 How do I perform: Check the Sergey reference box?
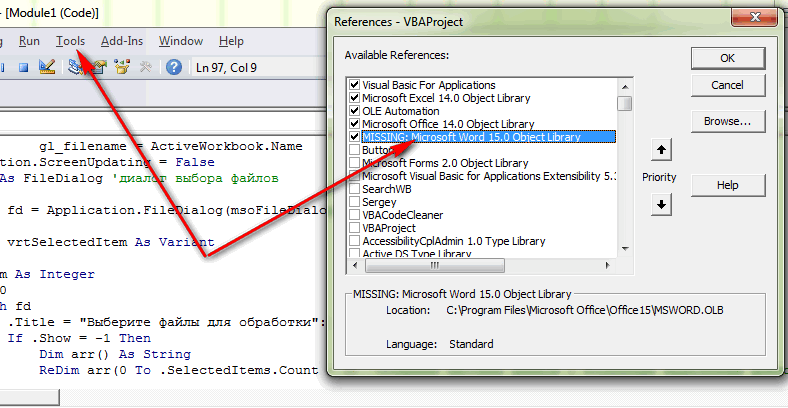pos(354,202)
